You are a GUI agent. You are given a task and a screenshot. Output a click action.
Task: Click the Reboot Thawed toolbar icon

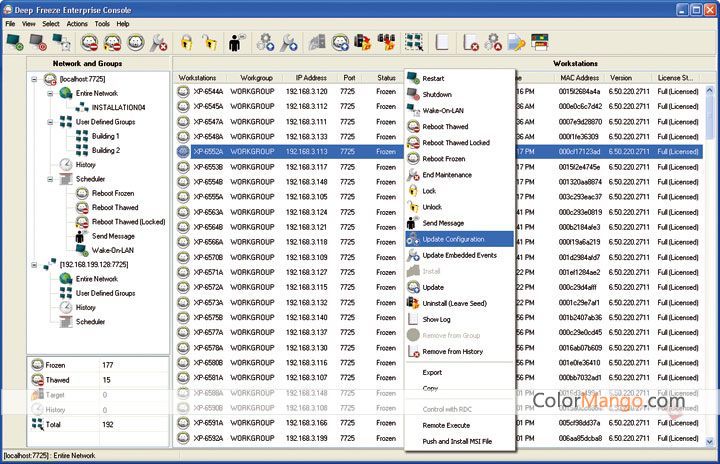90,43
